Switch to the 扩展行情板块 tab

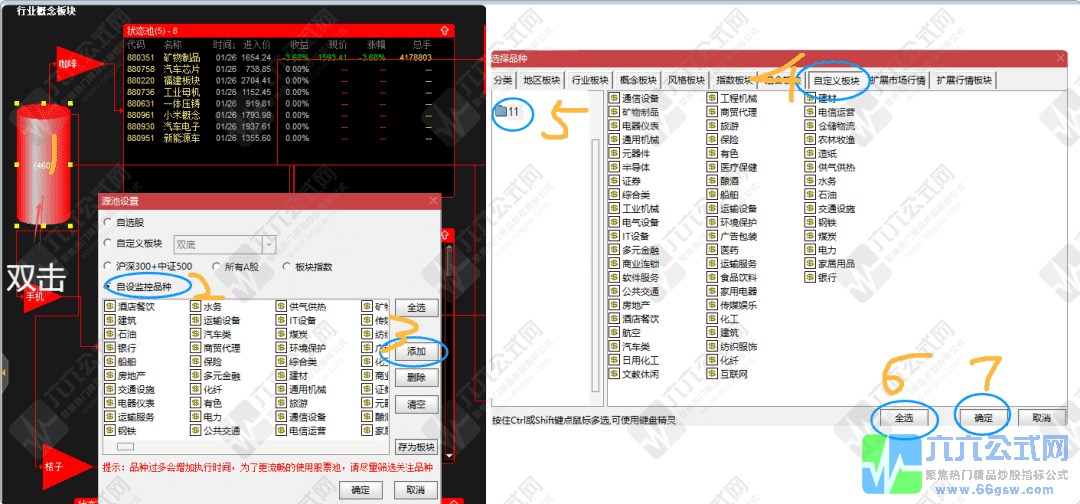[x=964, y=81]
